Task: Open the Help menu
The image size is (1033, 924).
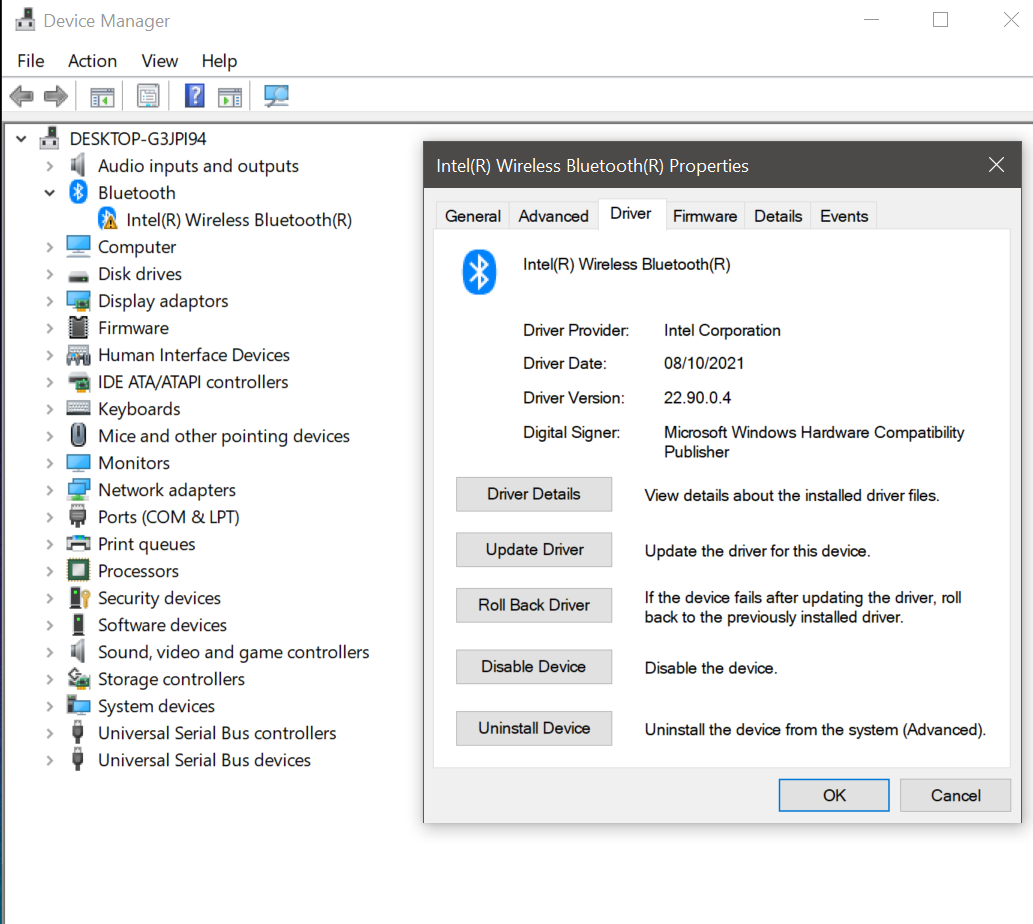Action: tap(219, 61)
